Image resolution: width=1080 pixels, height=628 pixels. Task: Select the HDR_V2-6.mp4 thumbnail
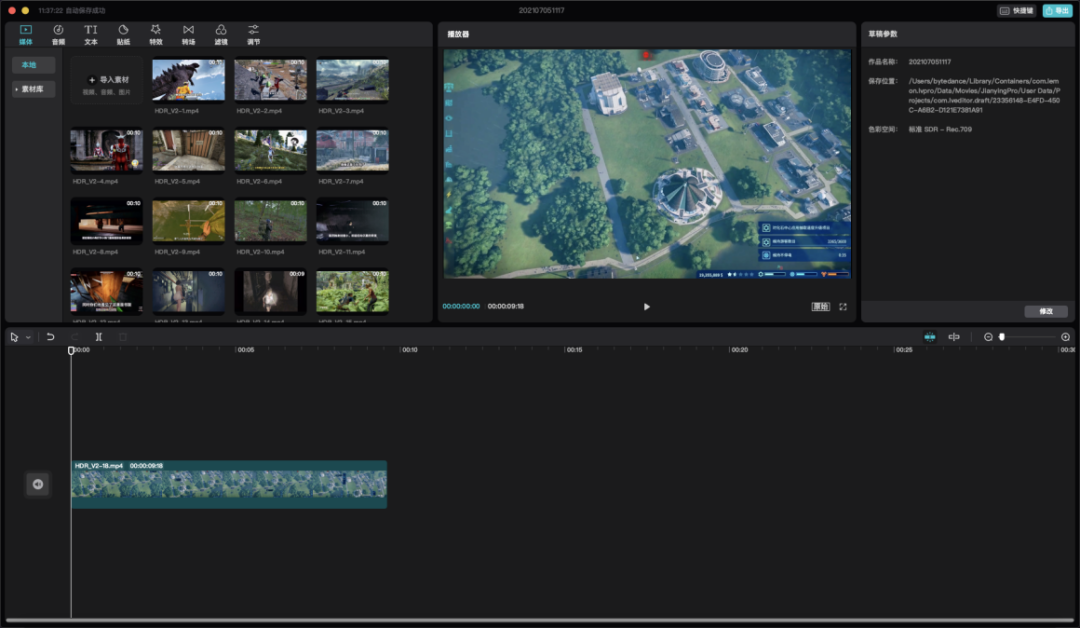(270, 150)
